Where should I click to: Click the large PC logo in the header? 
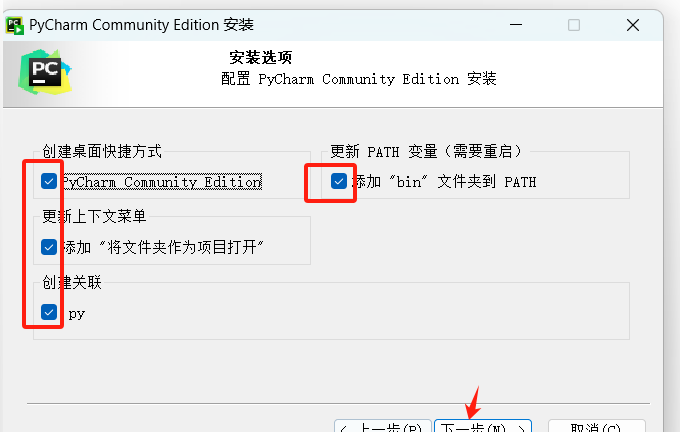click(x=45, y=72)
